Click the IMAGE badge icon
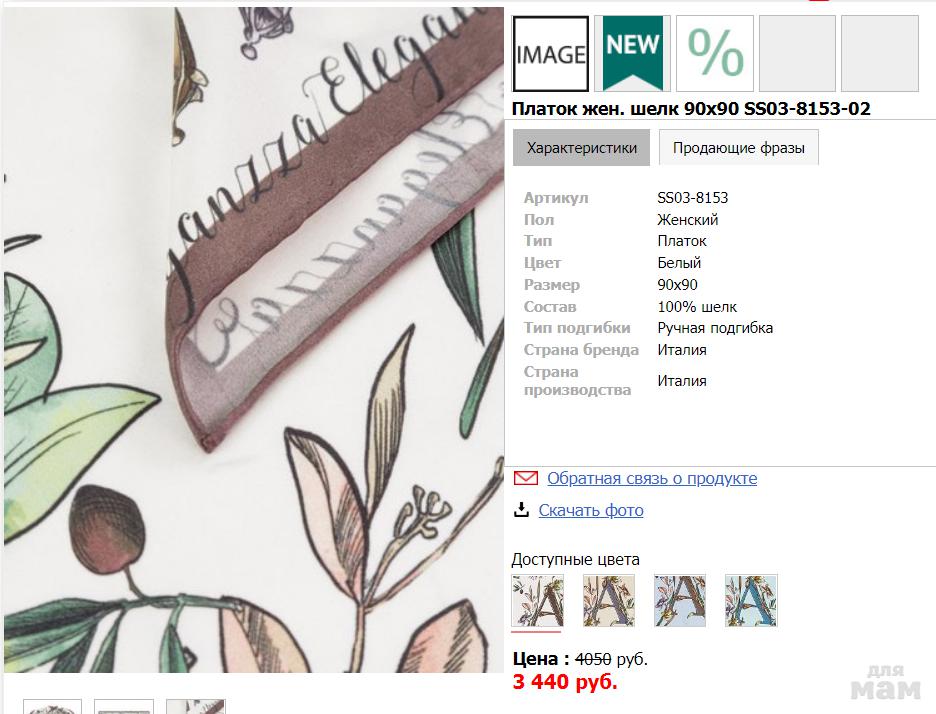Viewport: 936px width, 714px height. tap(550, 54)
